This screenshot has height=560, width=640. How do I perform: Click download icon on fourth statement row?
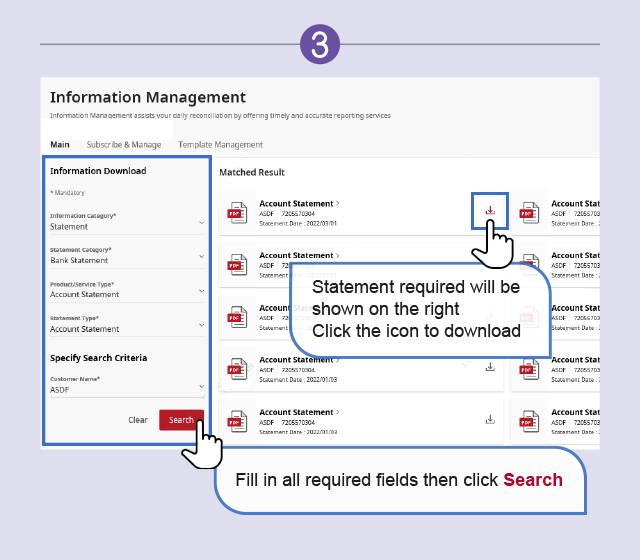(490, 366)
